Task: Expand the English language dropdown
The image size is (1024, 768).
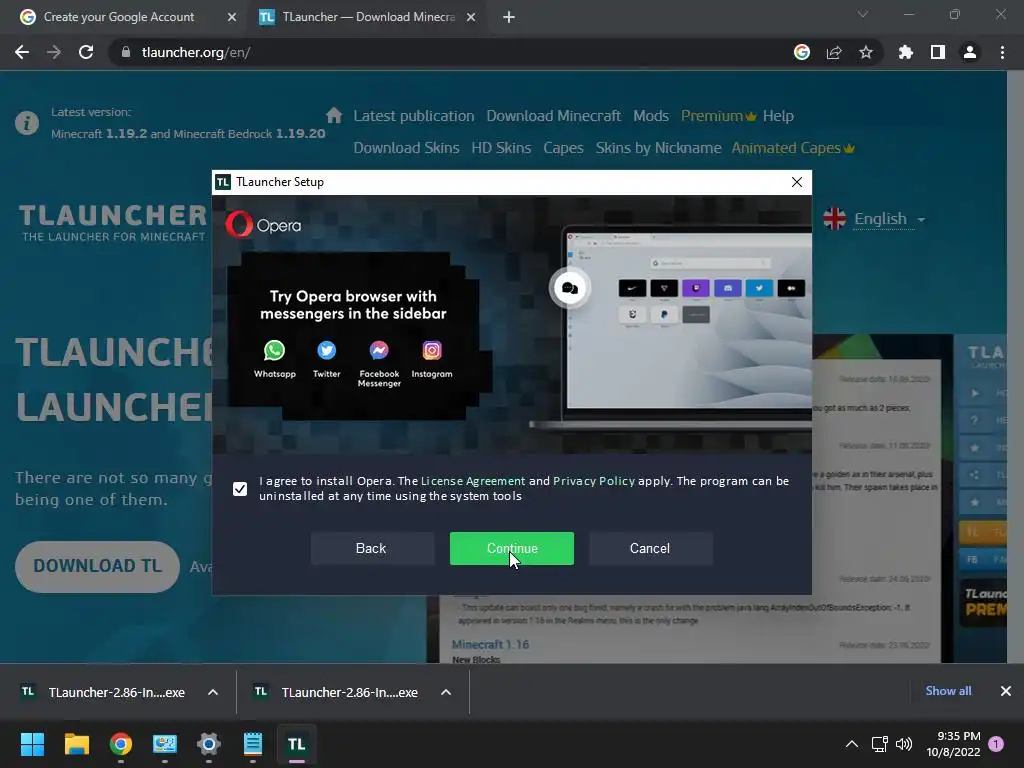Action: 874,219
